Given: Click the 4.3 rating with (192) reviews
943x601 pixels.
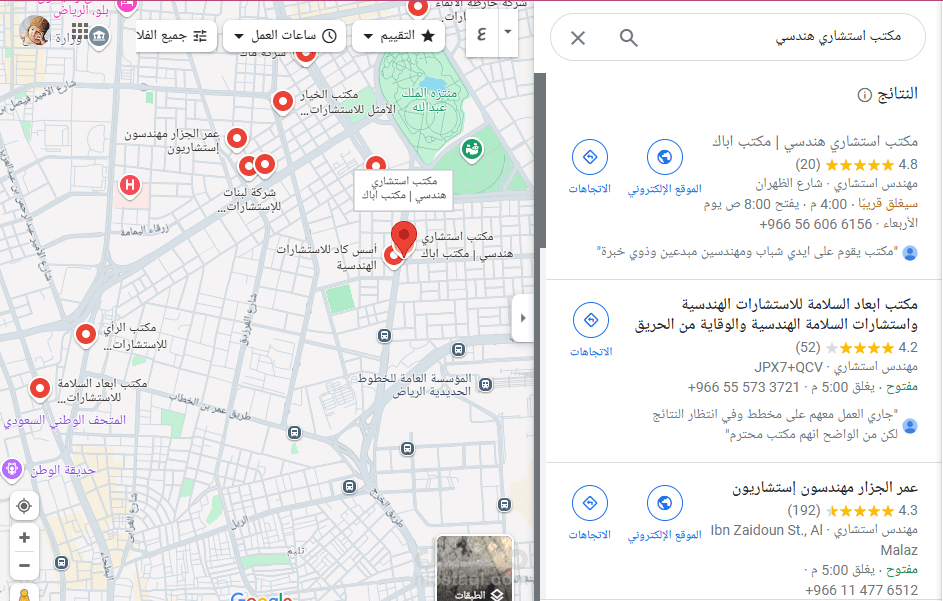Looking at the screenshot, I should click(x=852, y=511).
